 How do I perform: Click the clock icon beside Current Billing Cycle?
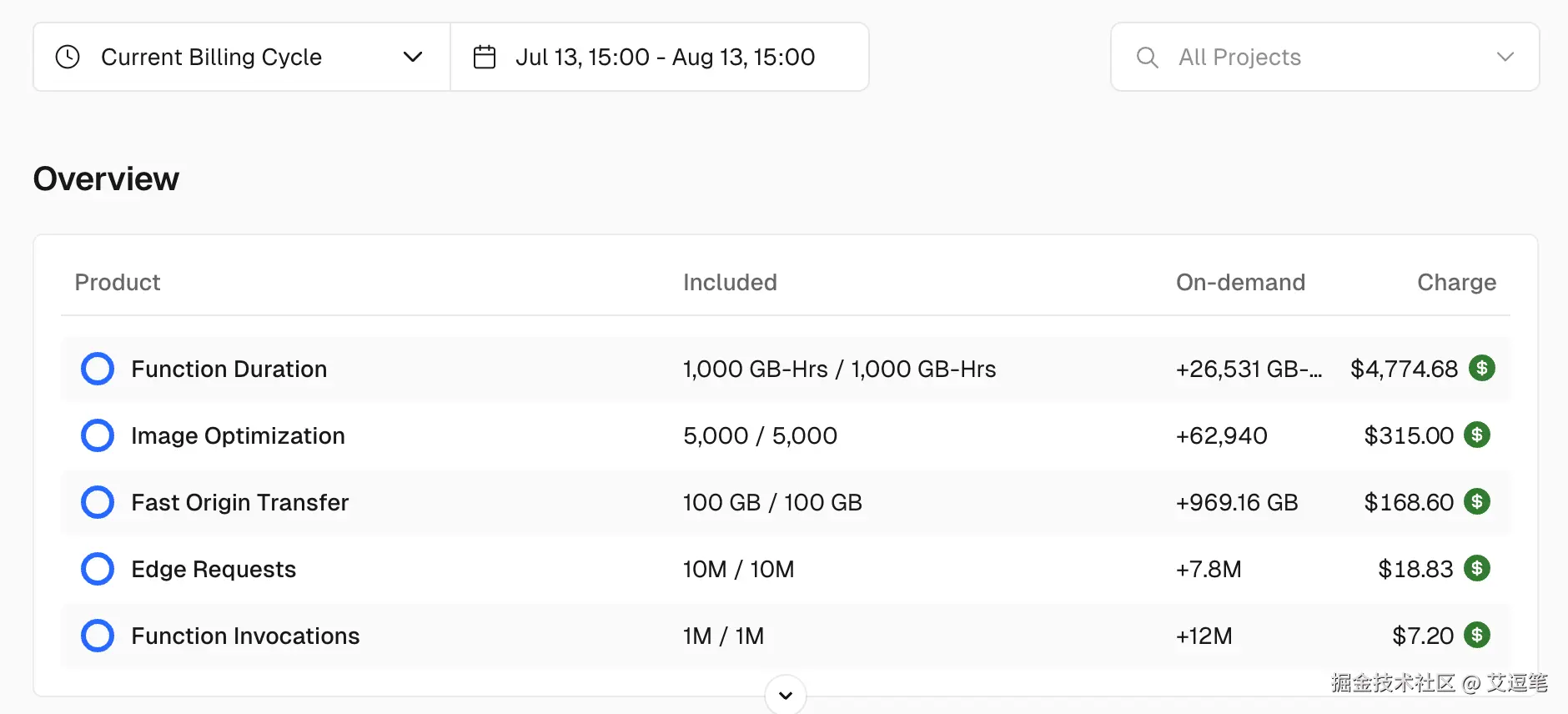68,57
